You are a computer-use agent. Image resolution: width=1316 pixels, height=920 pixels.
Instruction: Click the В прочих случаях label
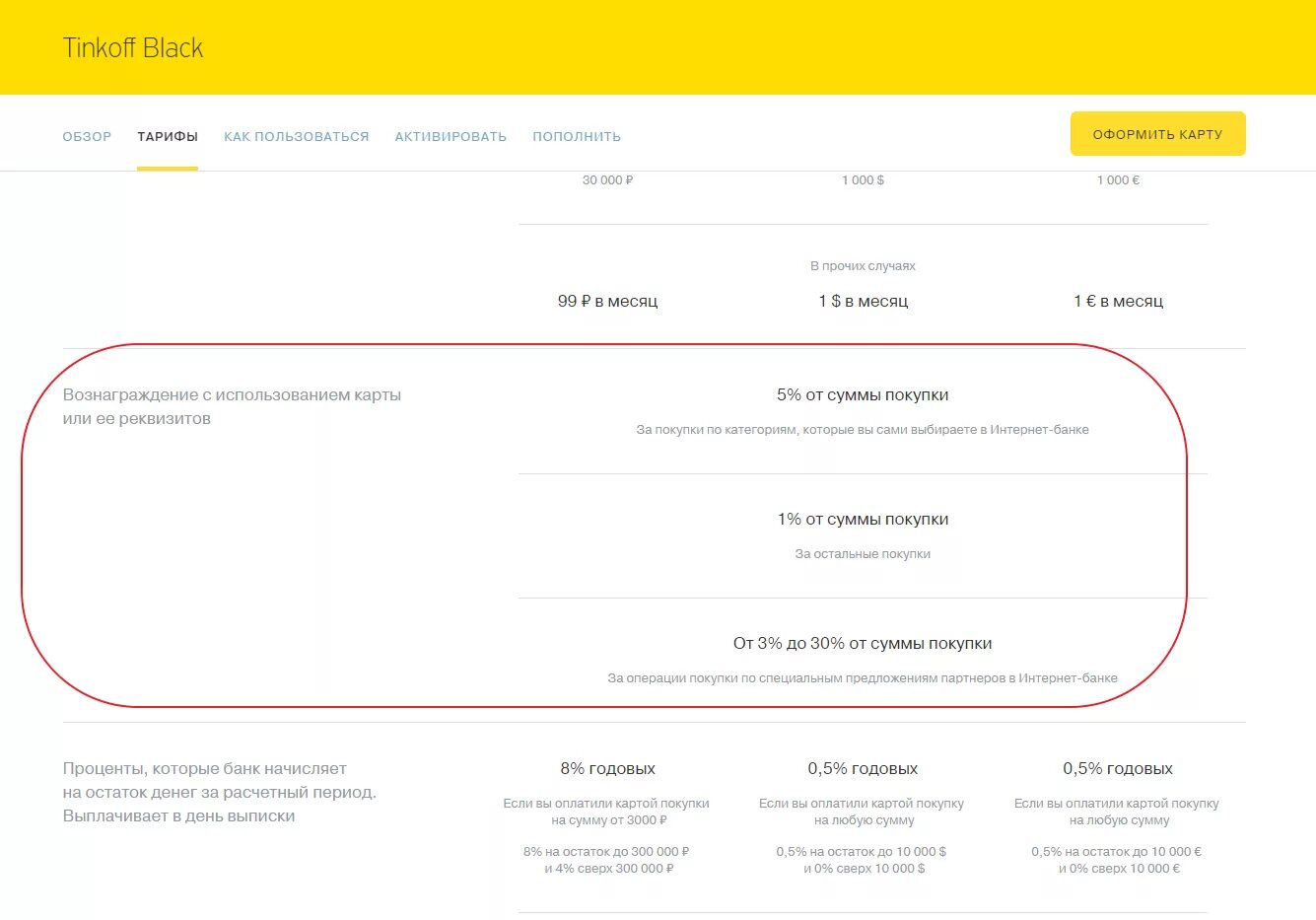(863, 266)
